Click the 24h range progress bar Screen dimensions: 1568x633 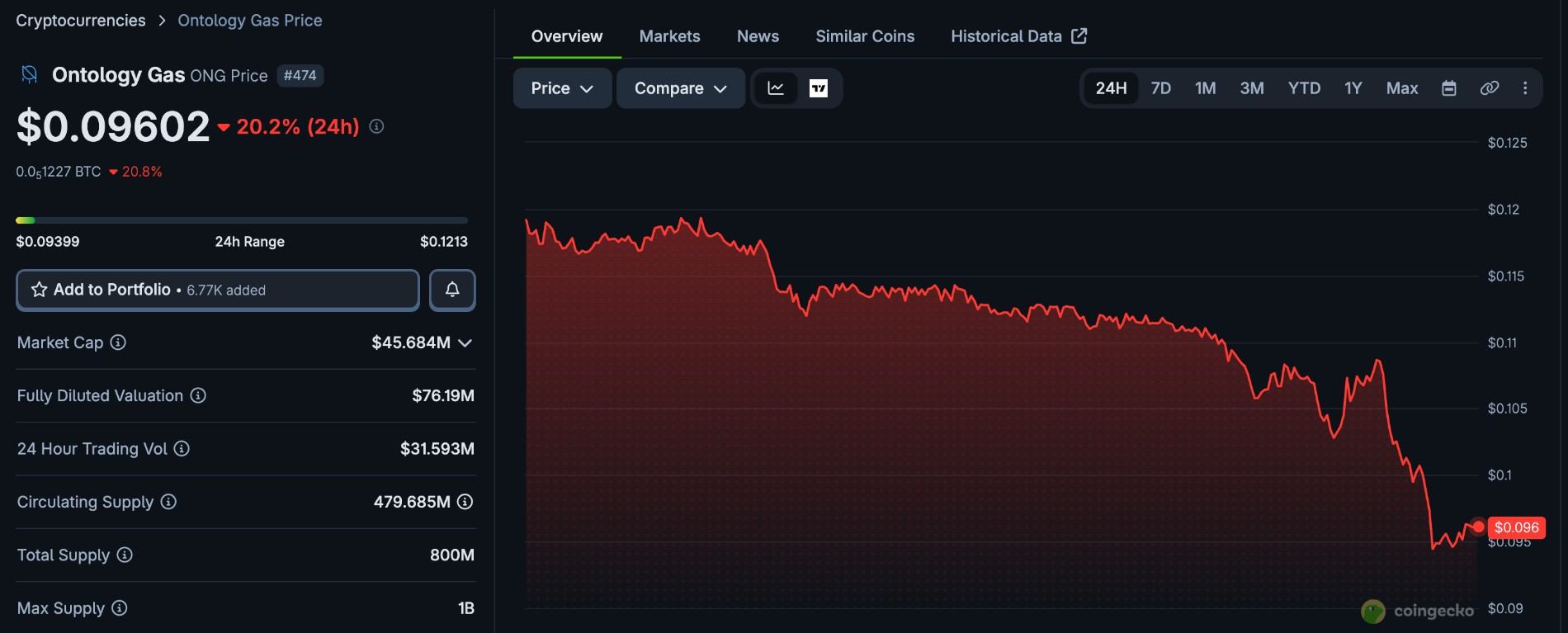(242, 220)
